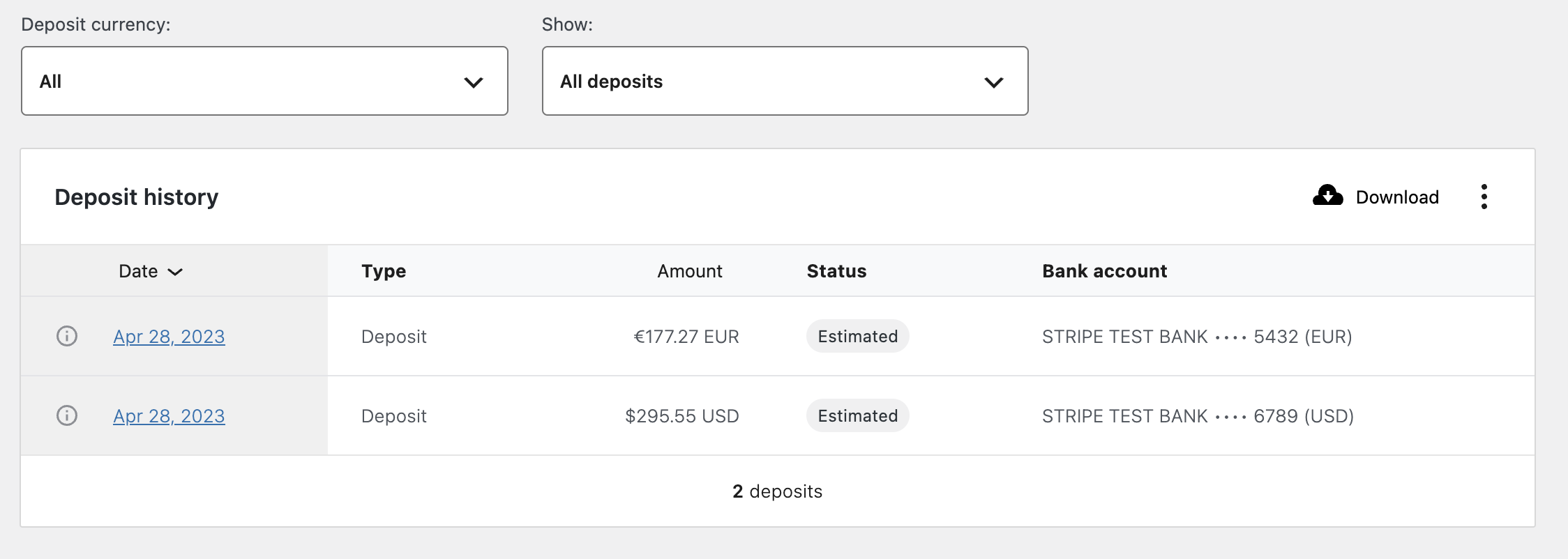
Task: Click chevron in Deposit currency dropdown
Action: pos(474,82)
